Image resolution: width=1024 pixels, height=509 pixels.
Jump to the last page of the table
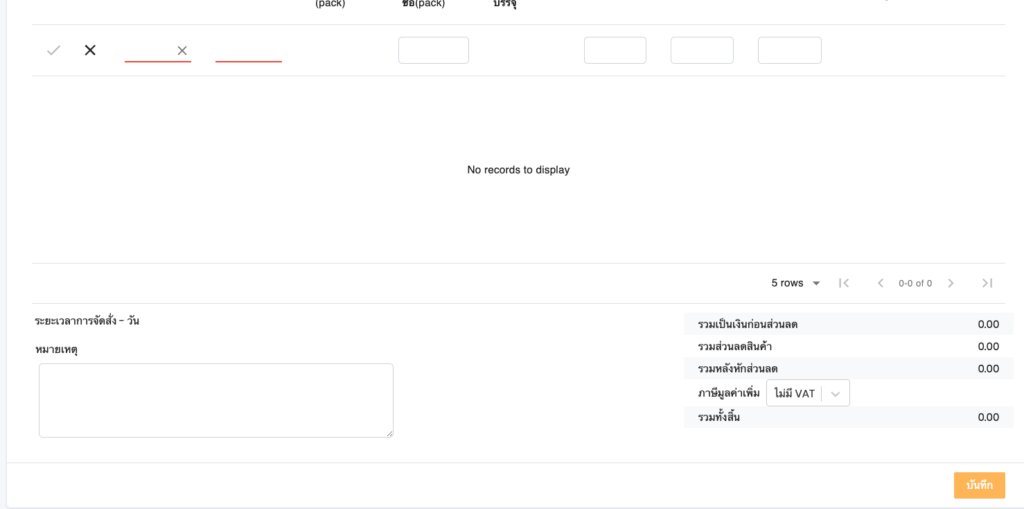pyautogui.click(x=987, y=283)
